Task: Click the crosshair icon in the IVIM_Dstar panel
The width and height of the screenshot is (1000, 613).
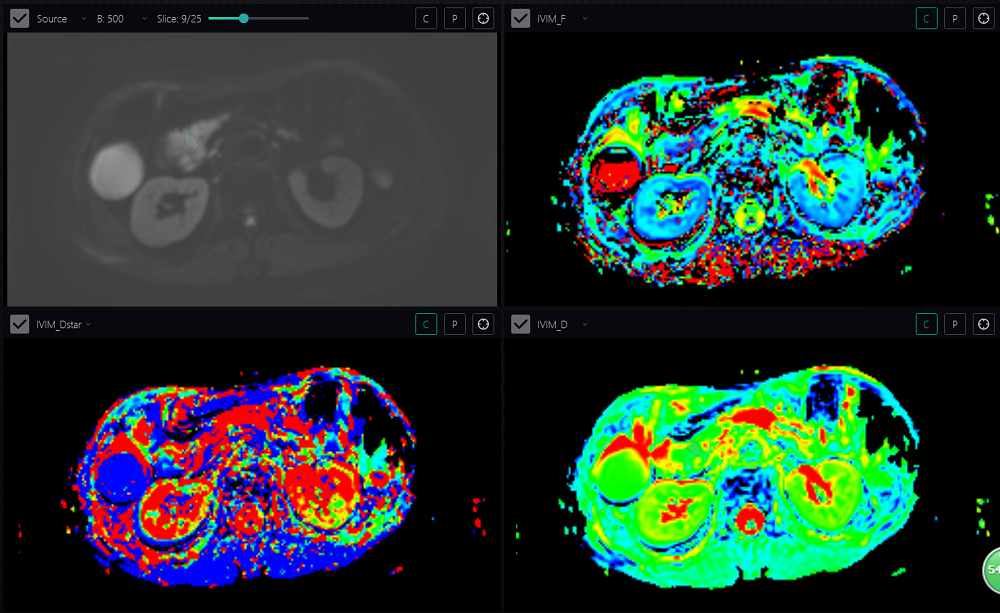Action: pyautogui.click(x=483, y=324)
